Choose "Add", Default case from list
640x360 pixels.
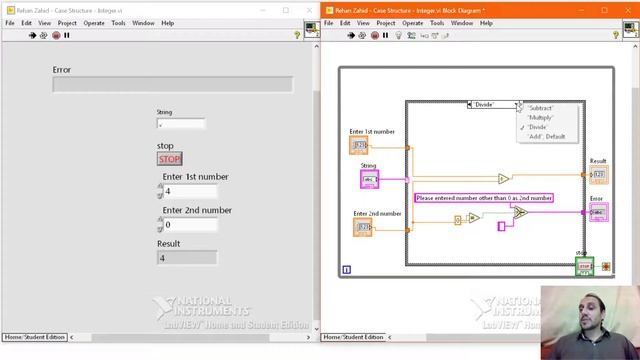(x=547, y=136)
